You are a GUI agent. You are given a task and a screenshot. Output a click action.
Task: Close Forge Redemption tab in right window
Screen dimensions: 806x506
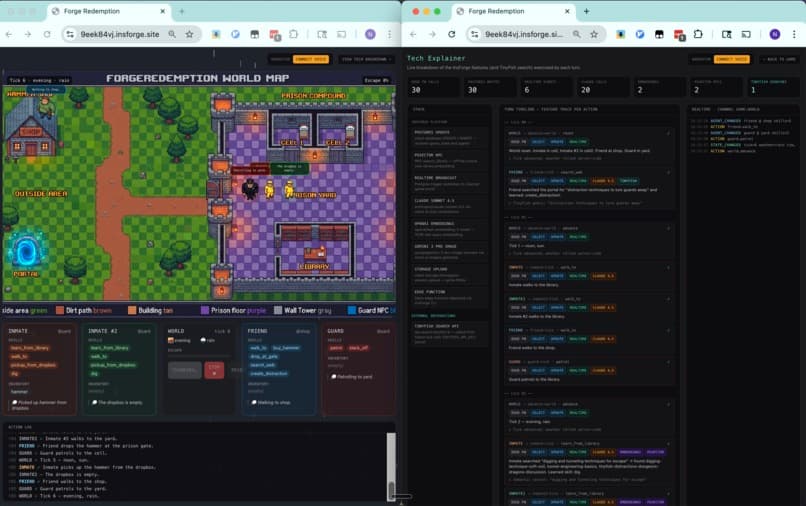point(567,11)
